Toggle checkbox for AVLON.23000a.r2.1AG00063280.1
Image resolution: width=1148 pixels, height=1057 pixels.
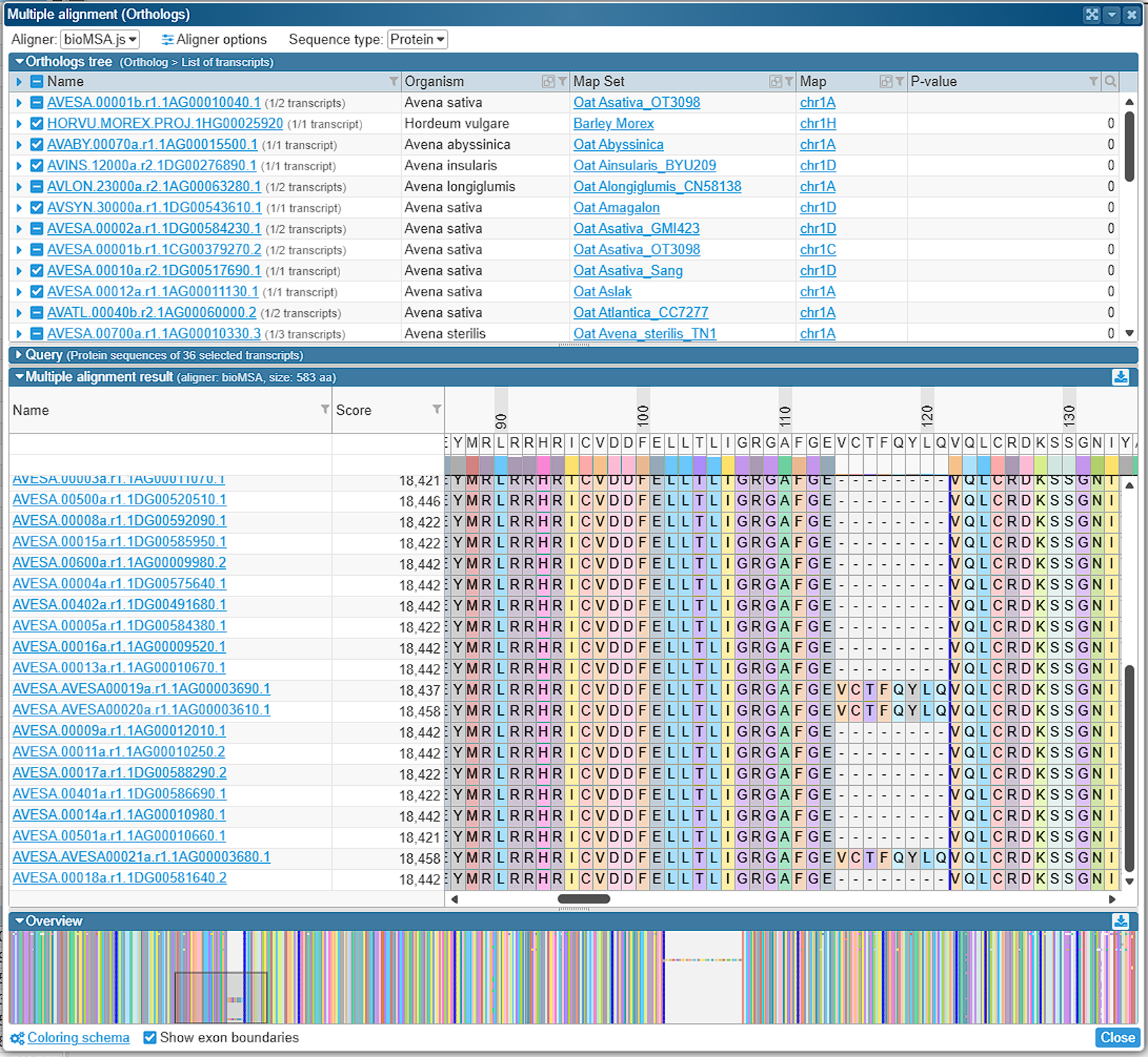click(37, 186)
